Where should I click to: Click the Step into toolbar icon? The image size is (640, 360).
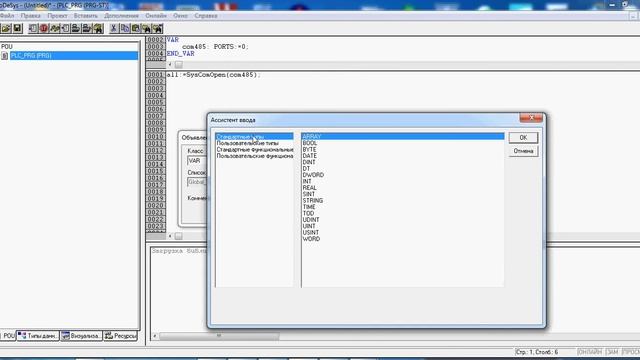pos(65,28)
